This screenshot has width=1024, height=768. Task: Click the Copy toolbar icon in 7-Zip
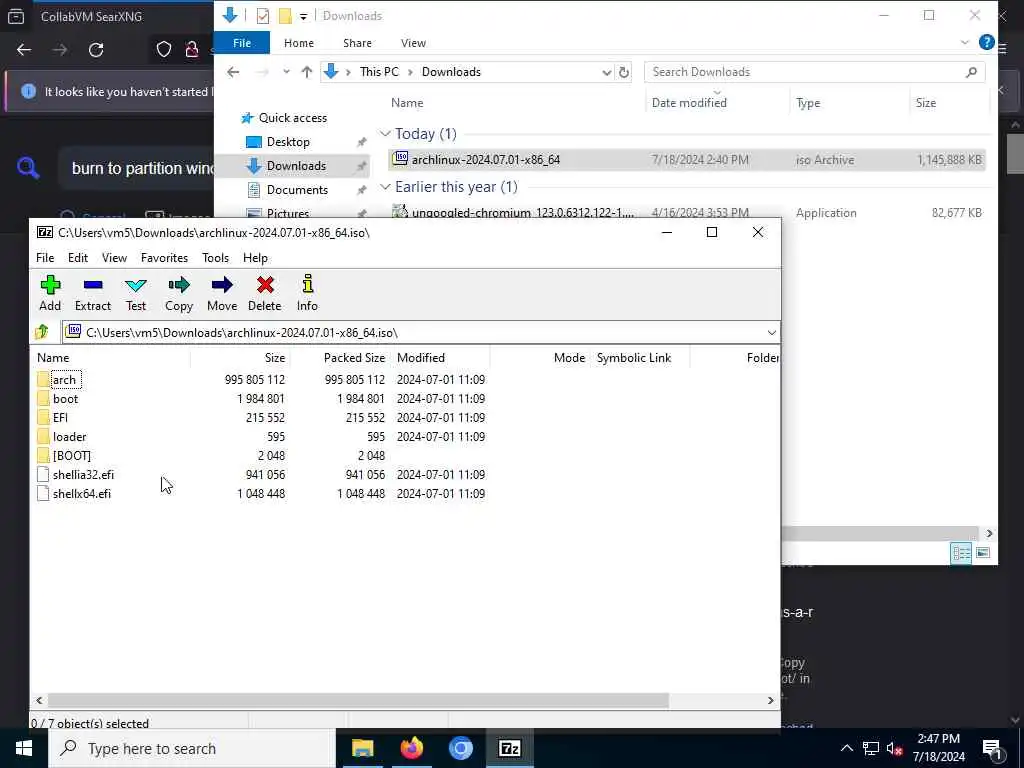(x=179, y=293)
